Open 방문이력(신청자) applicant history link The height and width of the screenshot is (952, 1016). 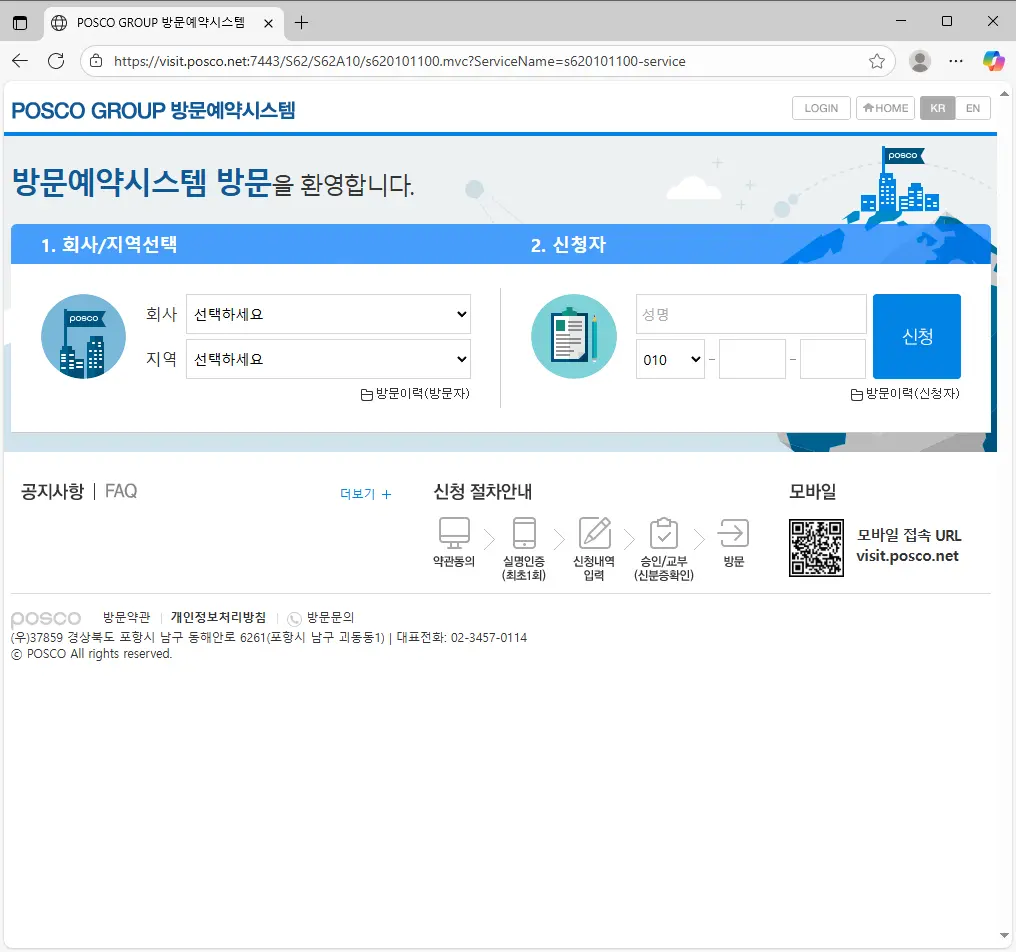(x=905, y=393)
